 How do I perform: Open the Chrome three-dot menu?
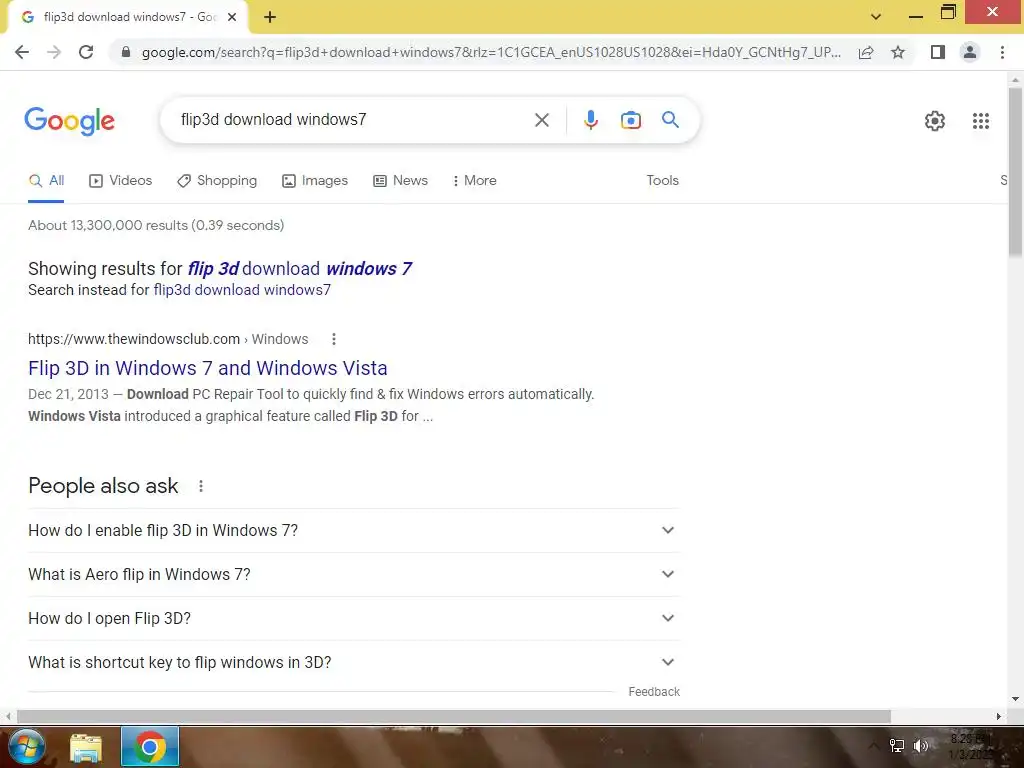[x=1002, y=52]
